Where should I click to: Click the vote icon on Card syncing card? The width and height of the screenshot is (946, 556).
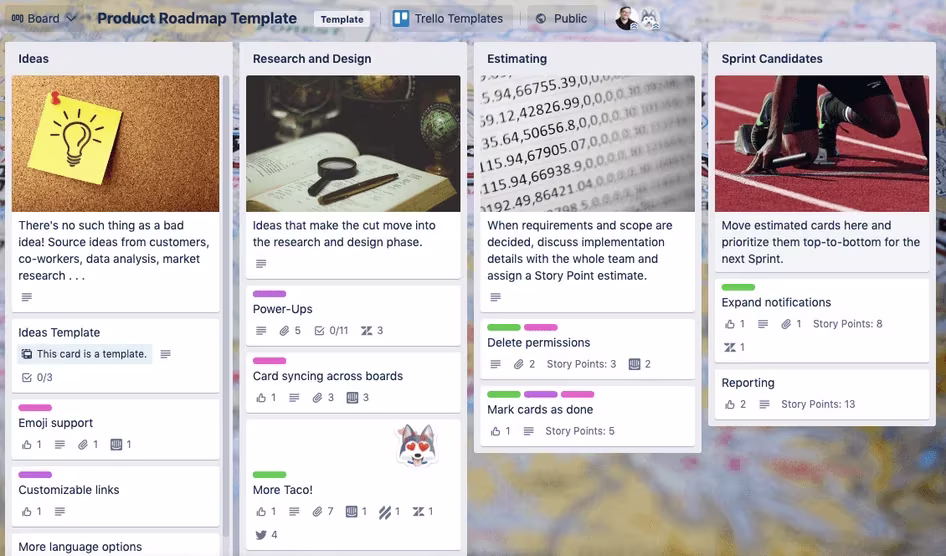click(261, 398)
